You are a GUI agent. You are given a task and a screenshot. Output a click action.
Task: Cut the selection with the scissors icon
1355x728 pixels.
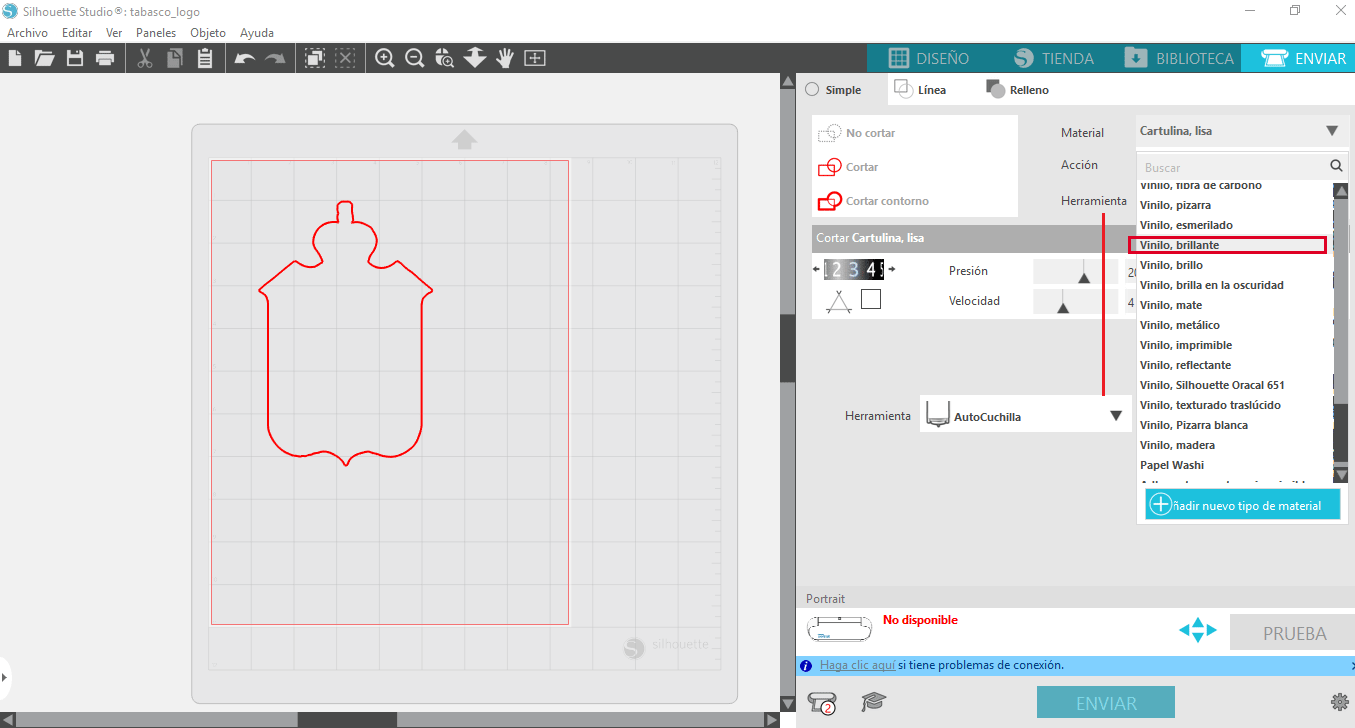(x=145, y=58)
